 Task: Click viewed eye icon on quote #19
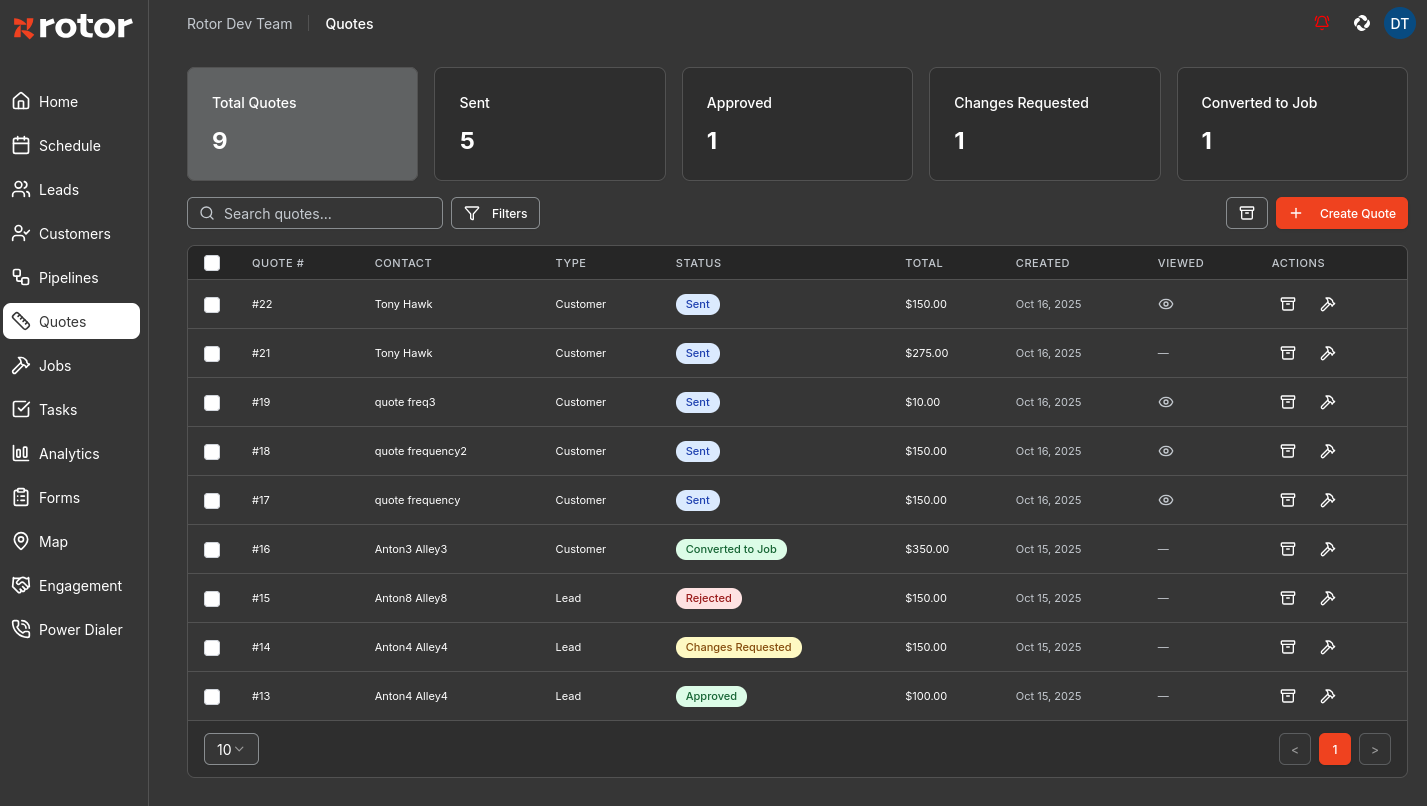pos(1165,402)
